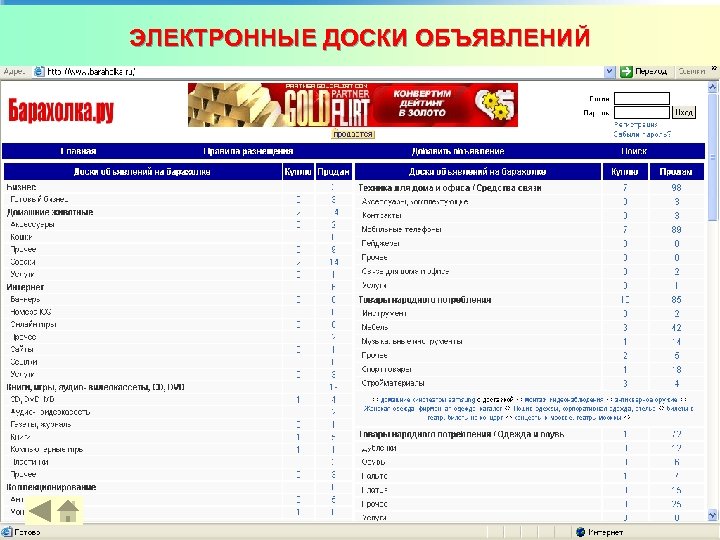Screen dimensions: 720x540
Task: Open the address bar dropdown arrow
Action: coord(609,72)
